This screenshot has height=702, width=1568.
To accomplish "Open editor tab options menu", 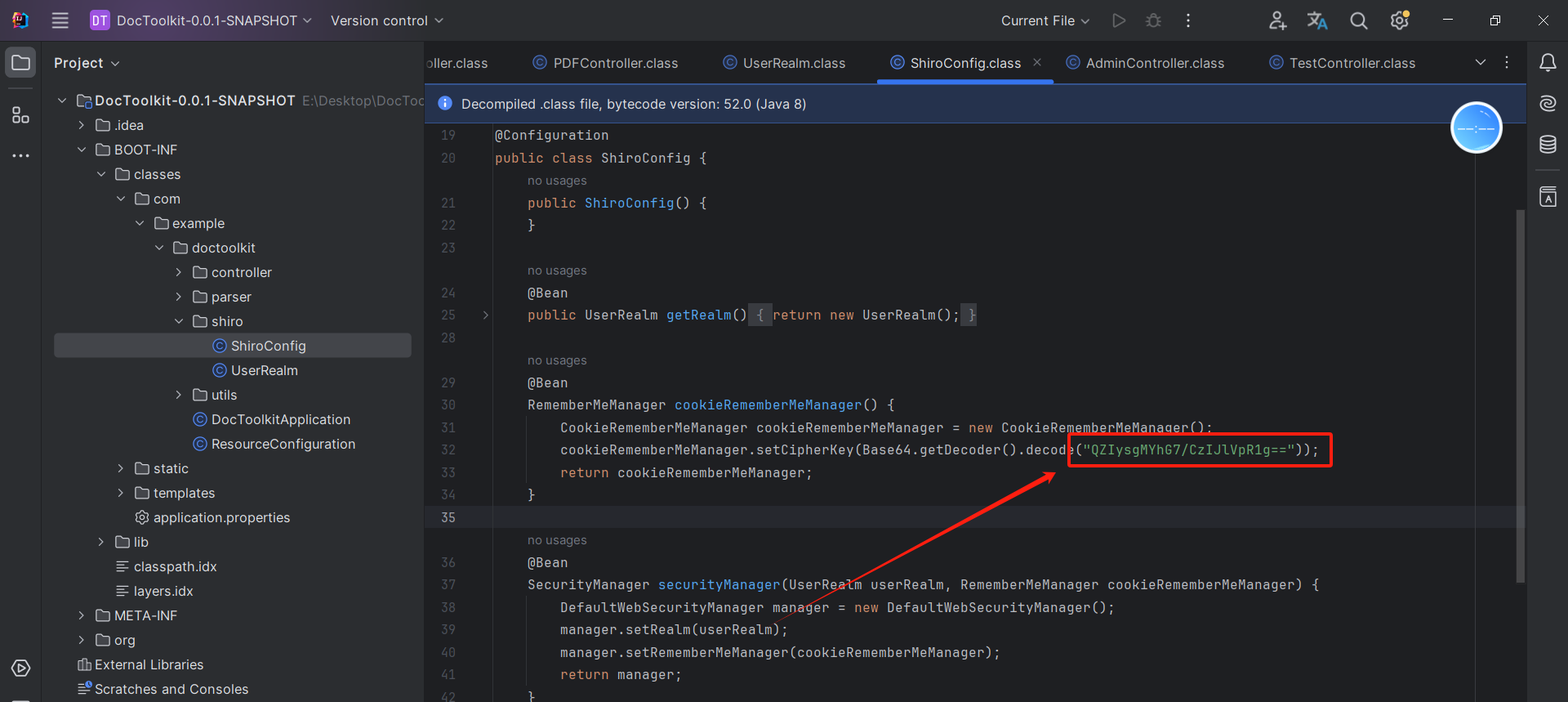I will (1507, 63).
